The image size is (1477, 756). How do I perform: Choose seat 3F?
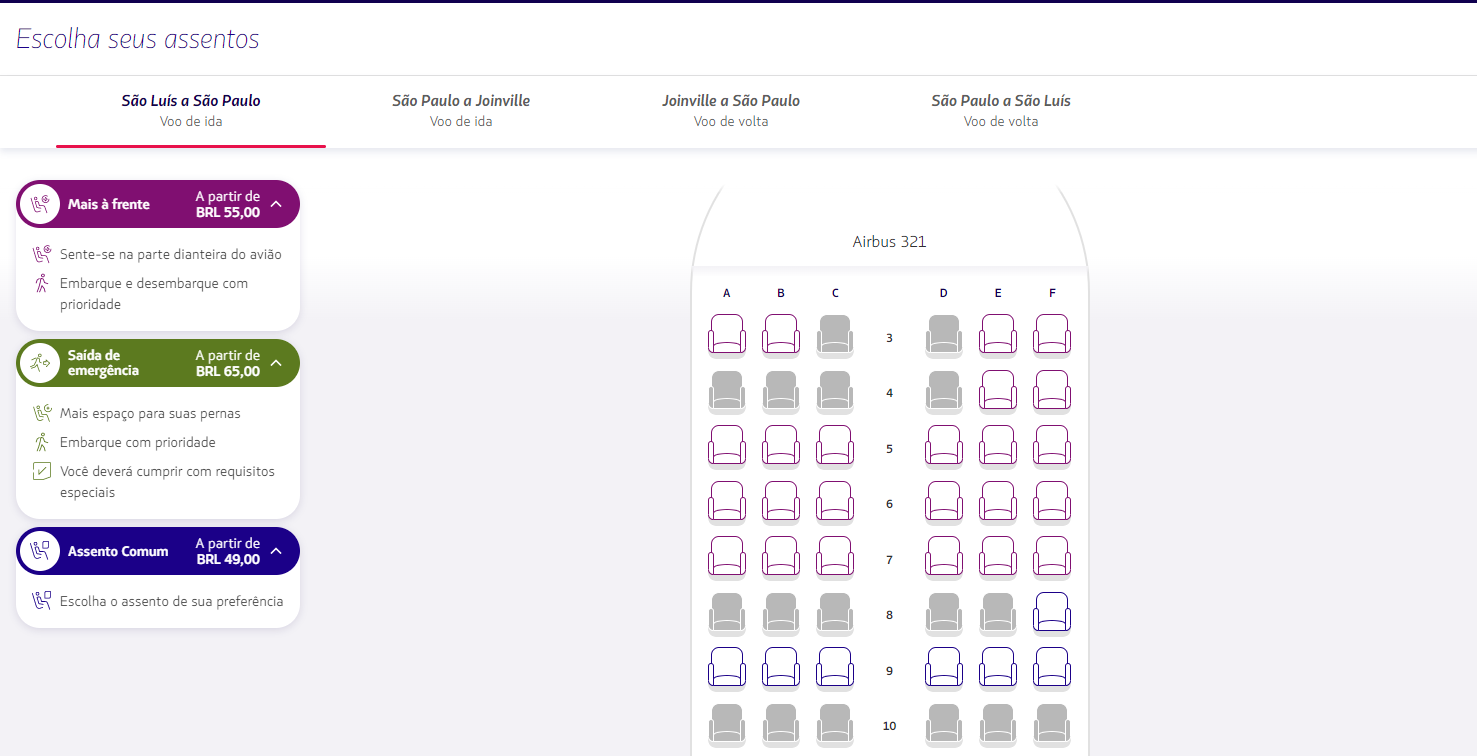[1052, 335]
